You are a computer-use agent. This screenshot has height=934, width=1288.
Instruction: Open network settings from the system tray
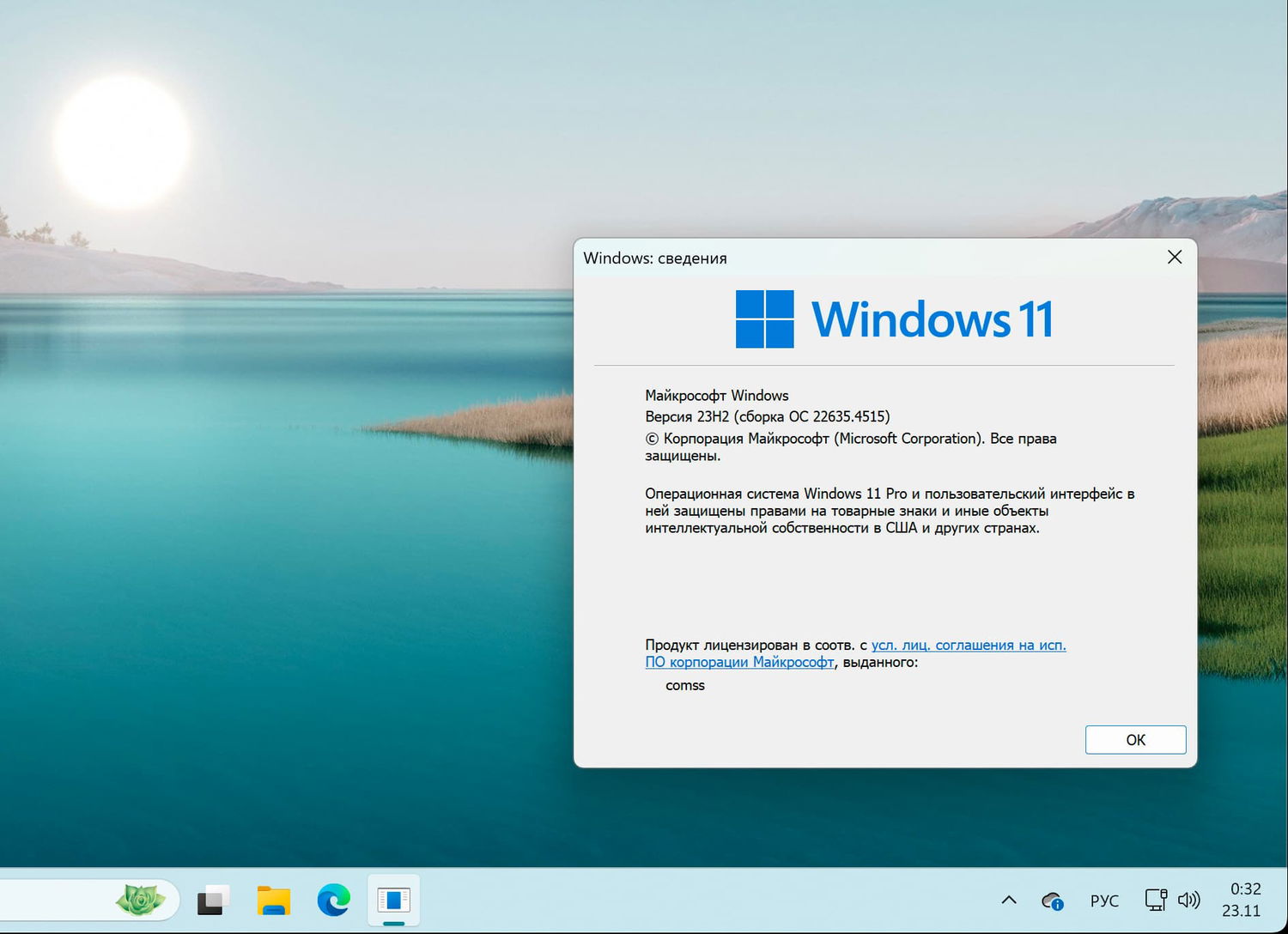tap(1155, 900)
